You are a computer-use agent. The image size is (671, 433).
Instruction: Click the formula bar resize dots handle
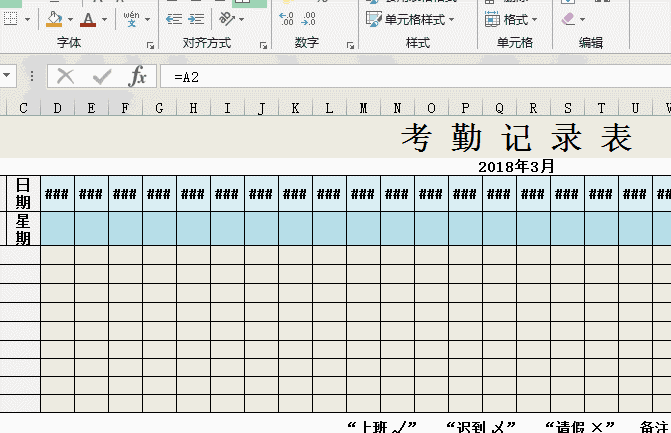[32, 76]
